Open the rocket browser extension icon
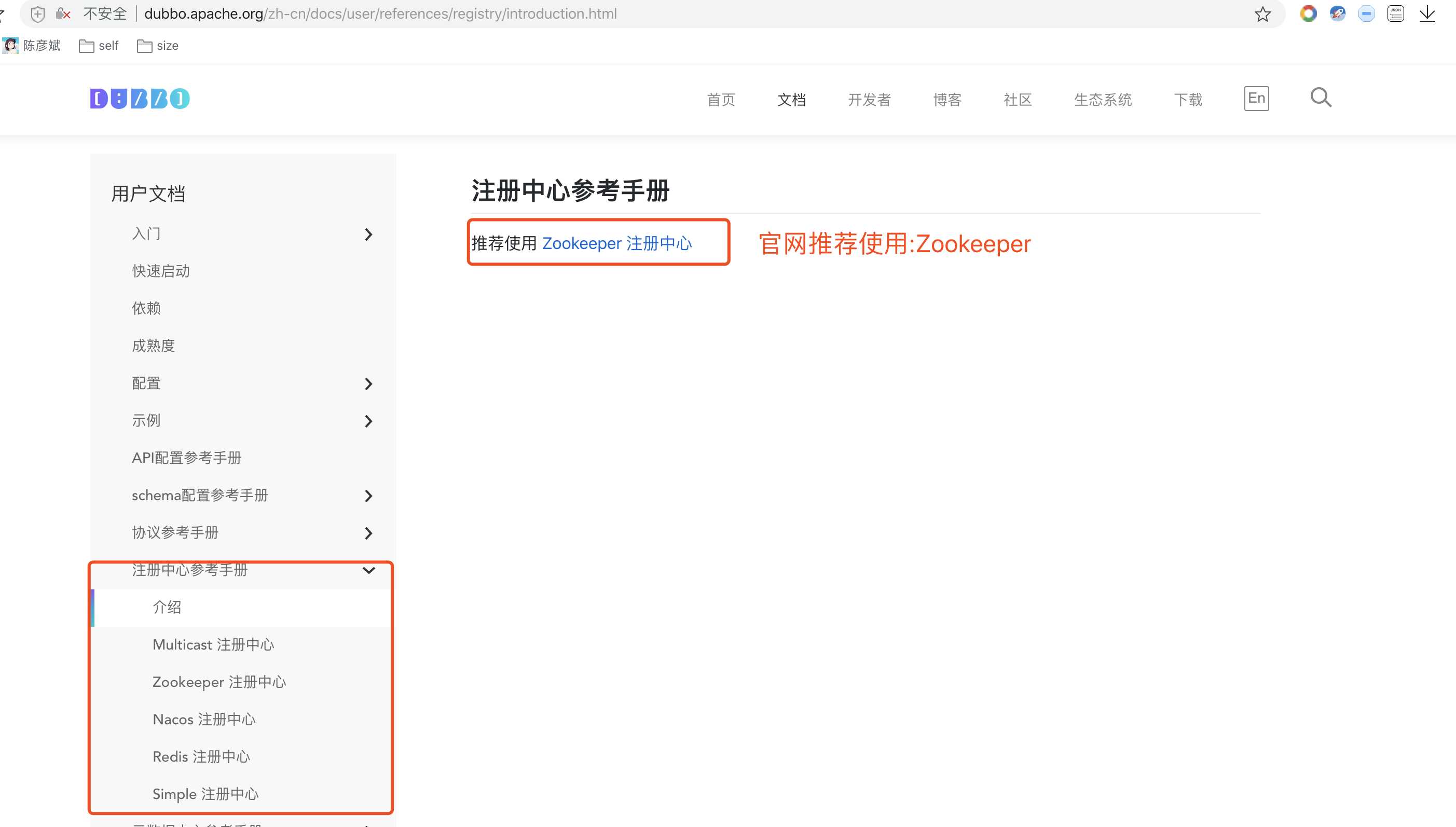Image resolution: width=1456 pixels, height=827 pixels. click(1337, 13)
